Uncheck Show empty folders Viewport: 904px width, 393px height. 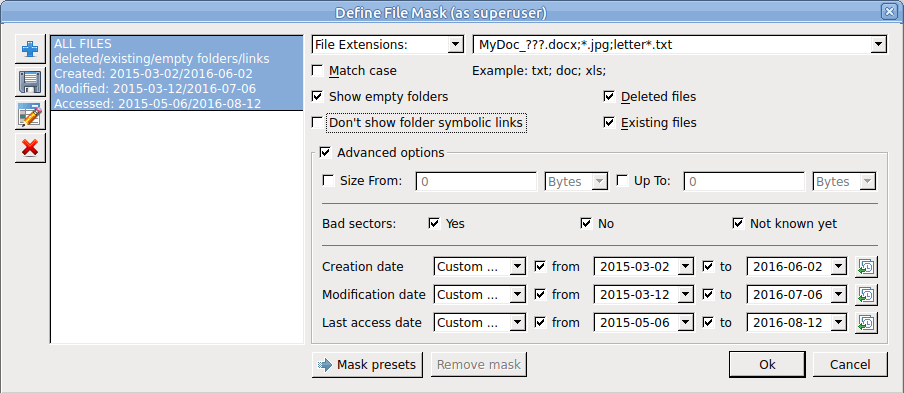click(x=317, y=96)
